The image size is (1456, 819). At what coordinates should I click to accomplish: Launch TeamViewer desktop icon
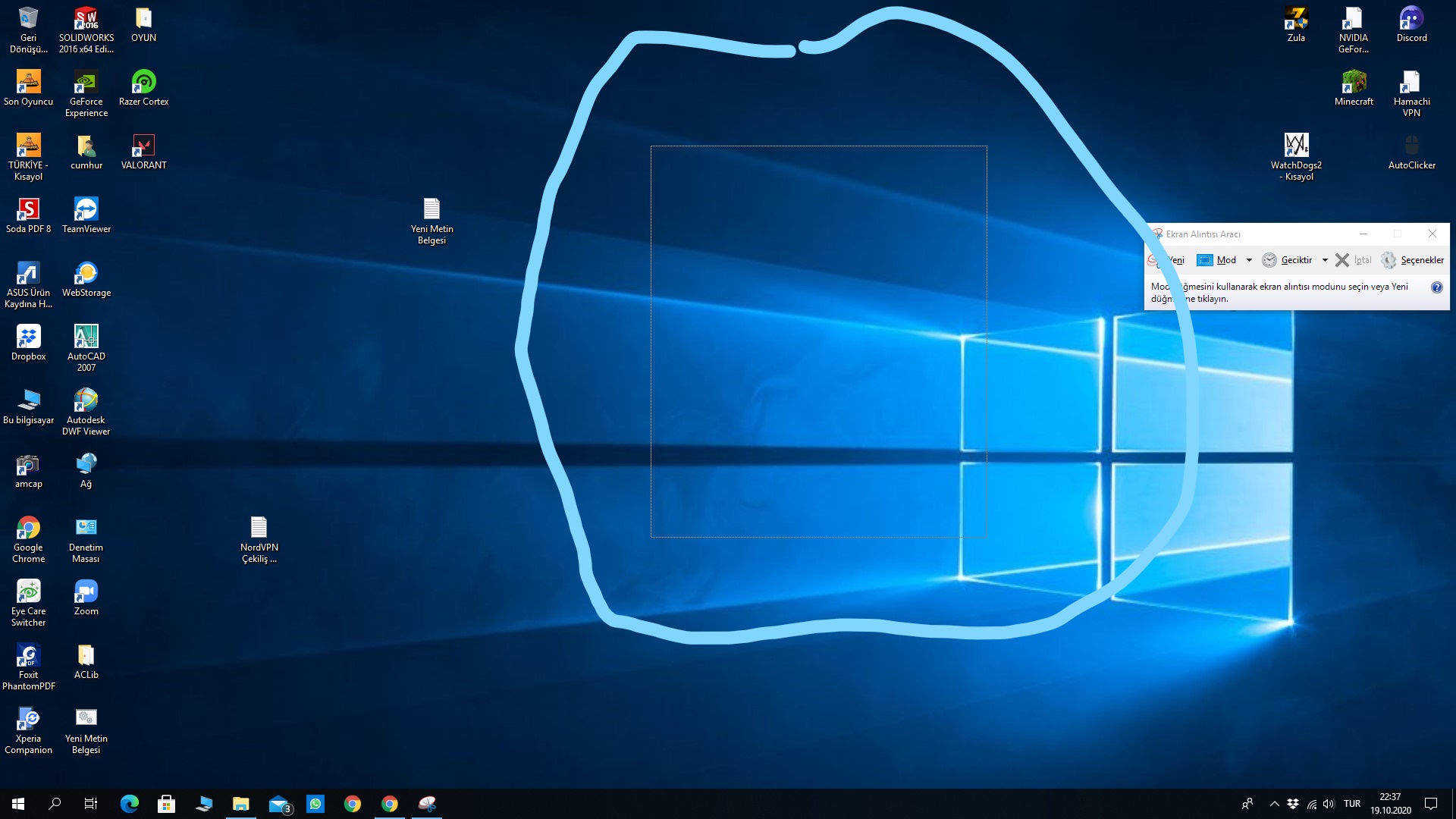pos(86,215)
